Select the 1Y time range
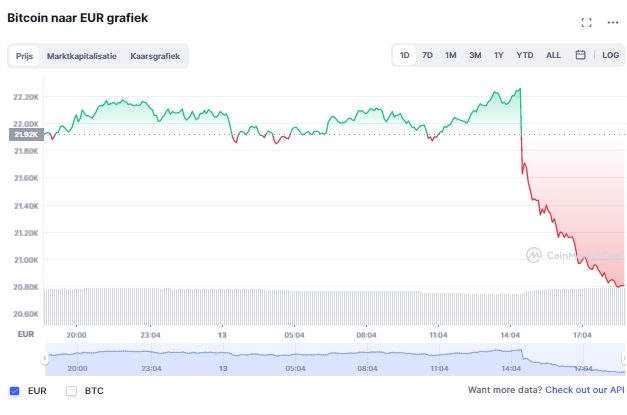 tap(498, 55)
